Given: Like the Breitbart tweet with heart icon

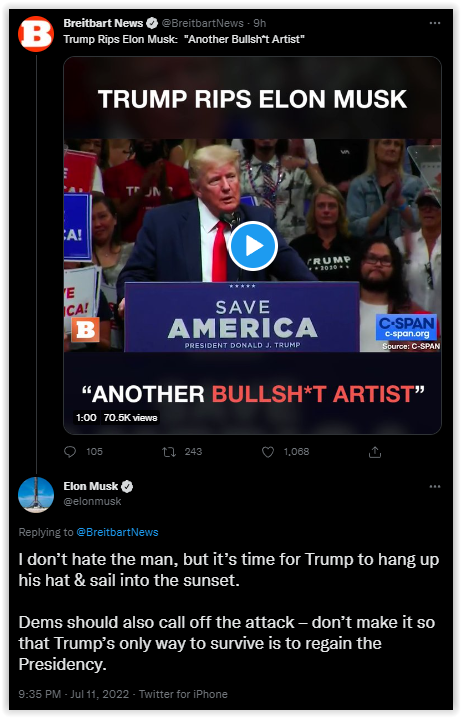Looking at the screenshot, I should tap(268, 452).
